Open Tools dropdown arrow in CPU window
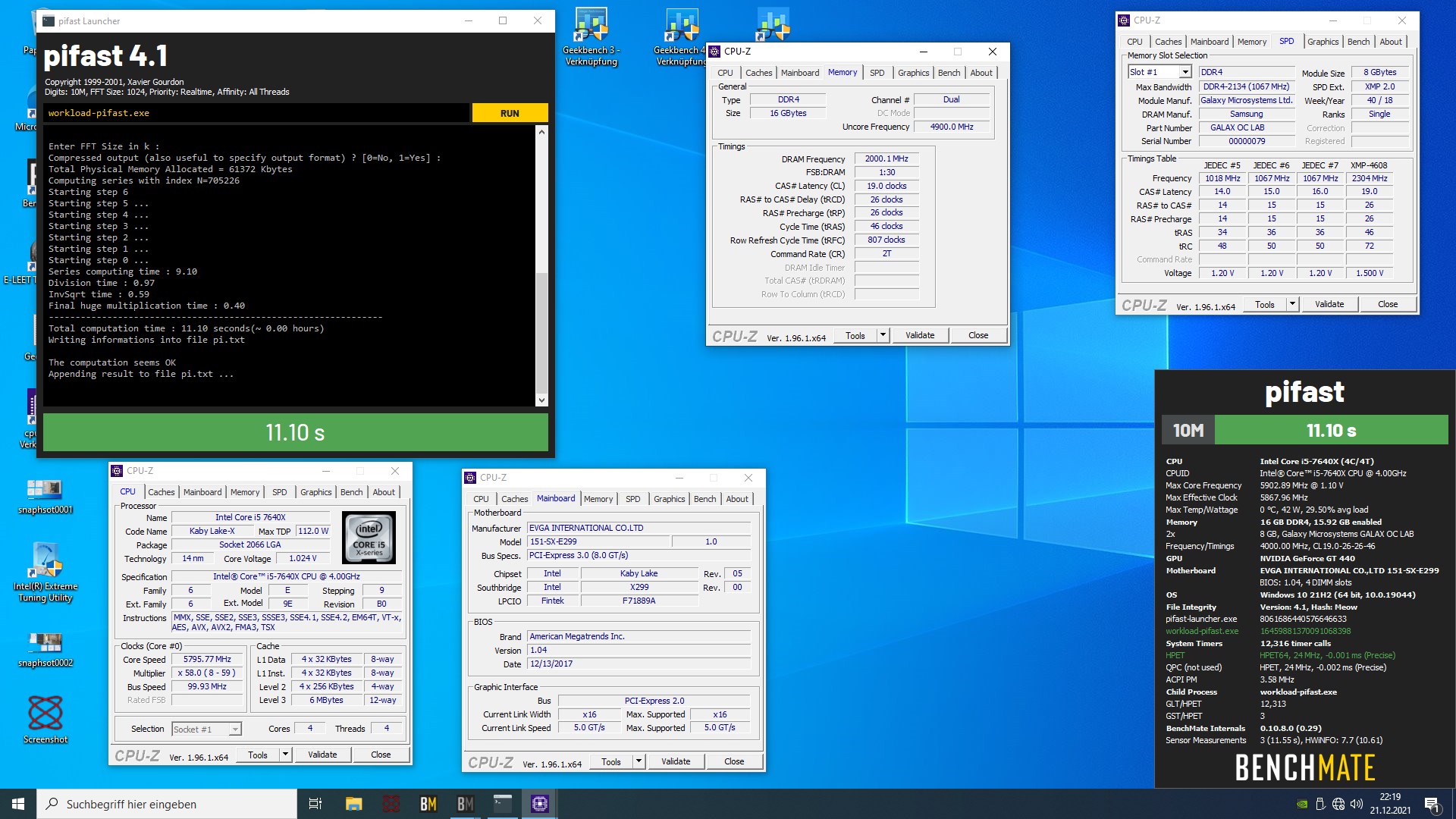 pos(285,755)
